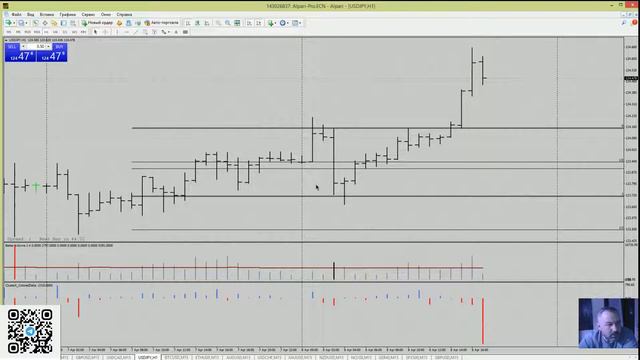Select the H4 timeframe
640x360 pixels.
pyautogui.click(x=56, y=32)
